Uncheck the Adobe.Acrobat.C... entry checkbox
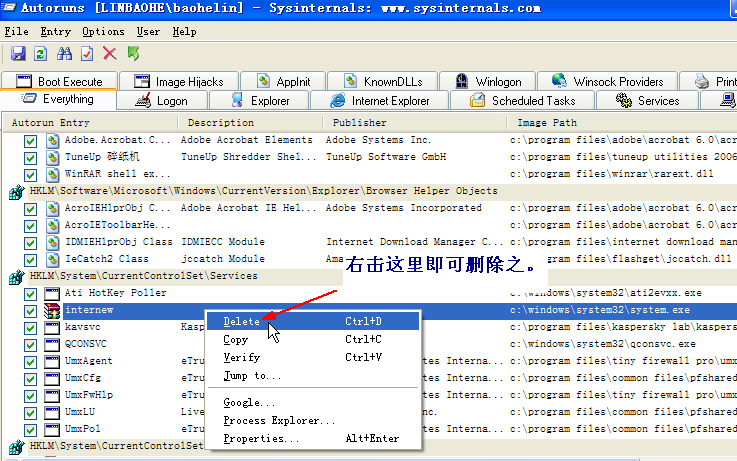This screenshot has width=737, height=461. 31,141
